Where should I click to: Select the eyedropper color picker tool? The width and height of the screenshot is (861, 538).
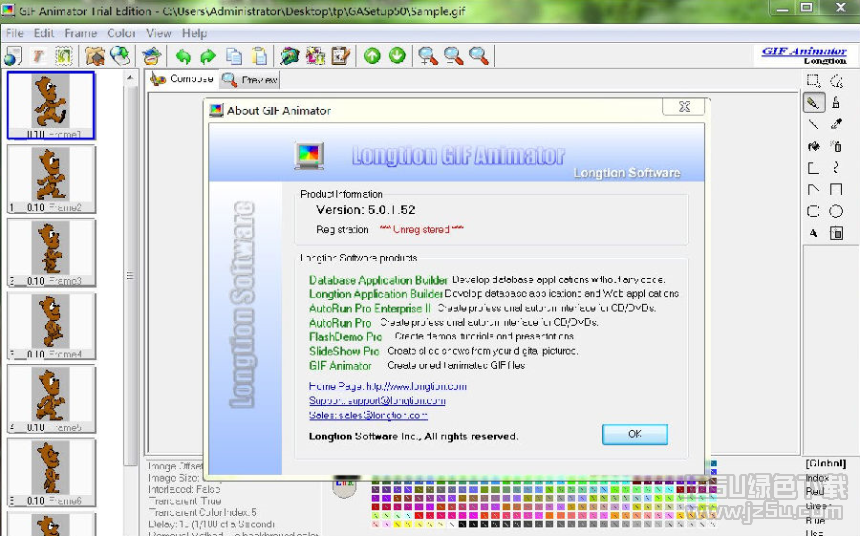(837, 124)
